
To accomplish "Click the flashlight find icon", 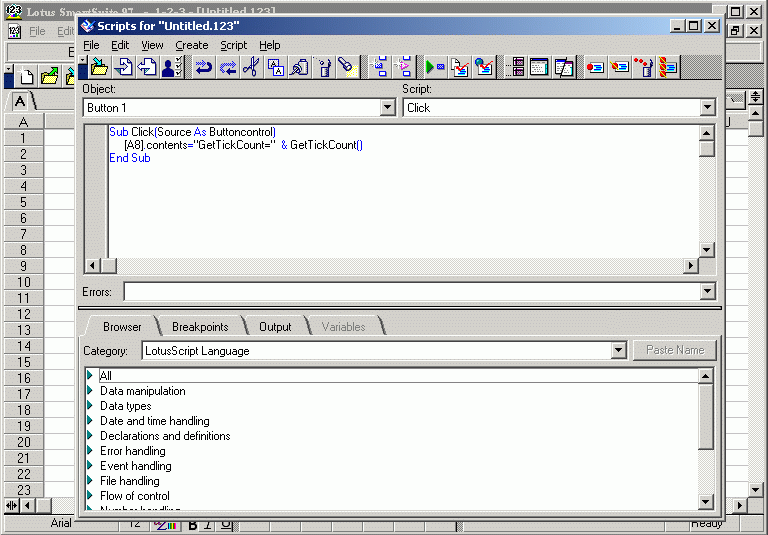I will 346,68.
